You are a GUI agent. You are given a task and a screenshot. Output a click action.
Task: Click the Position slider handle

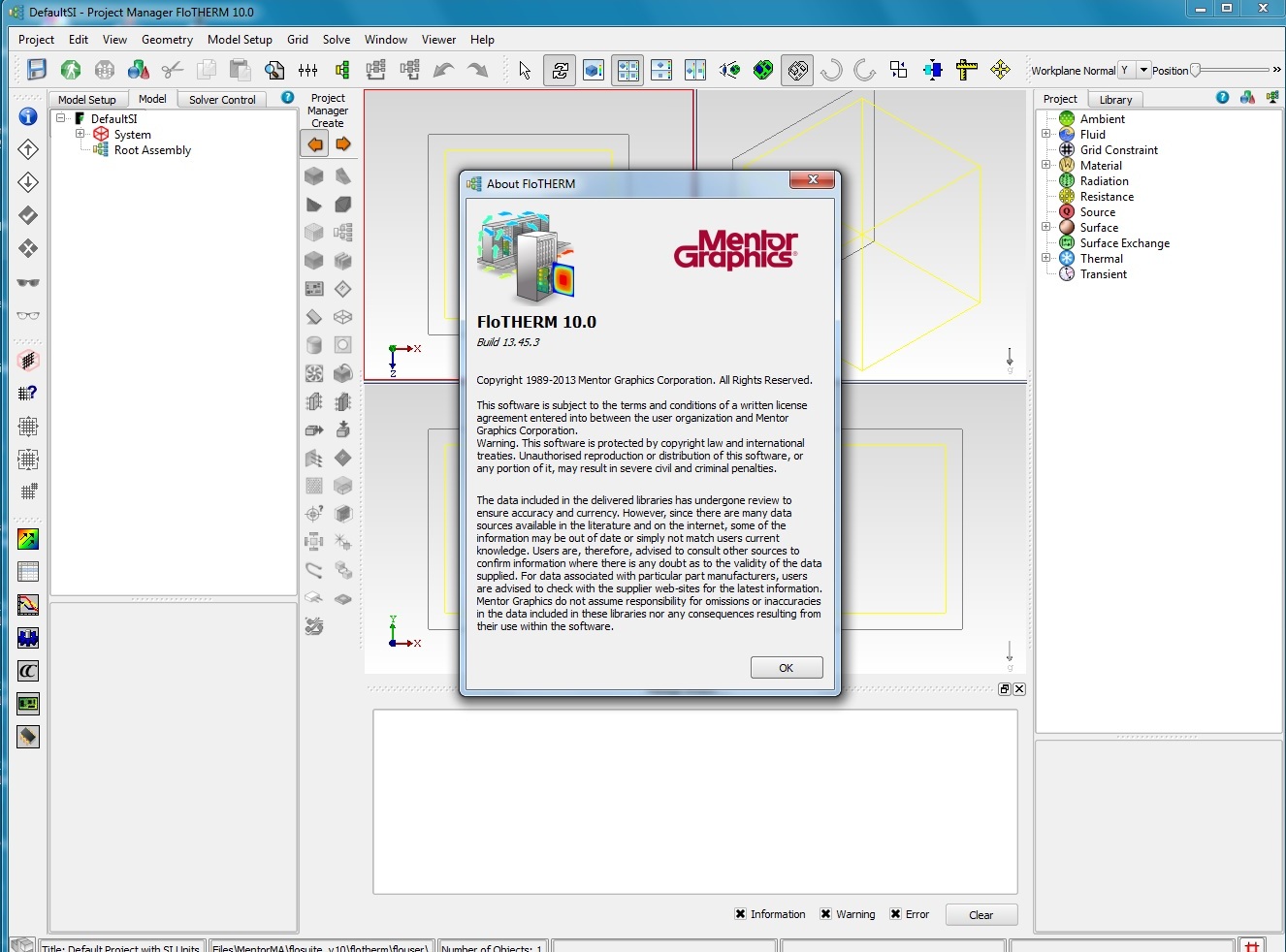(1196, 70)
